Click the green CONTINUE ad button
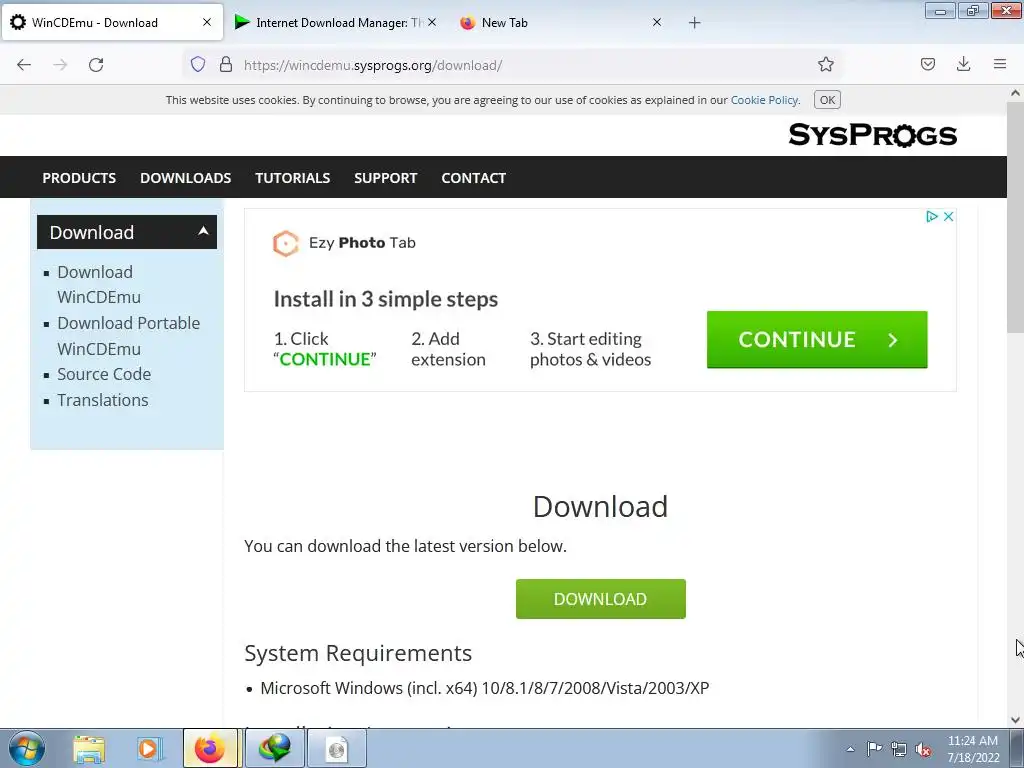The width and height of the screenshot is (1024, 768). [x=817, y=340]
